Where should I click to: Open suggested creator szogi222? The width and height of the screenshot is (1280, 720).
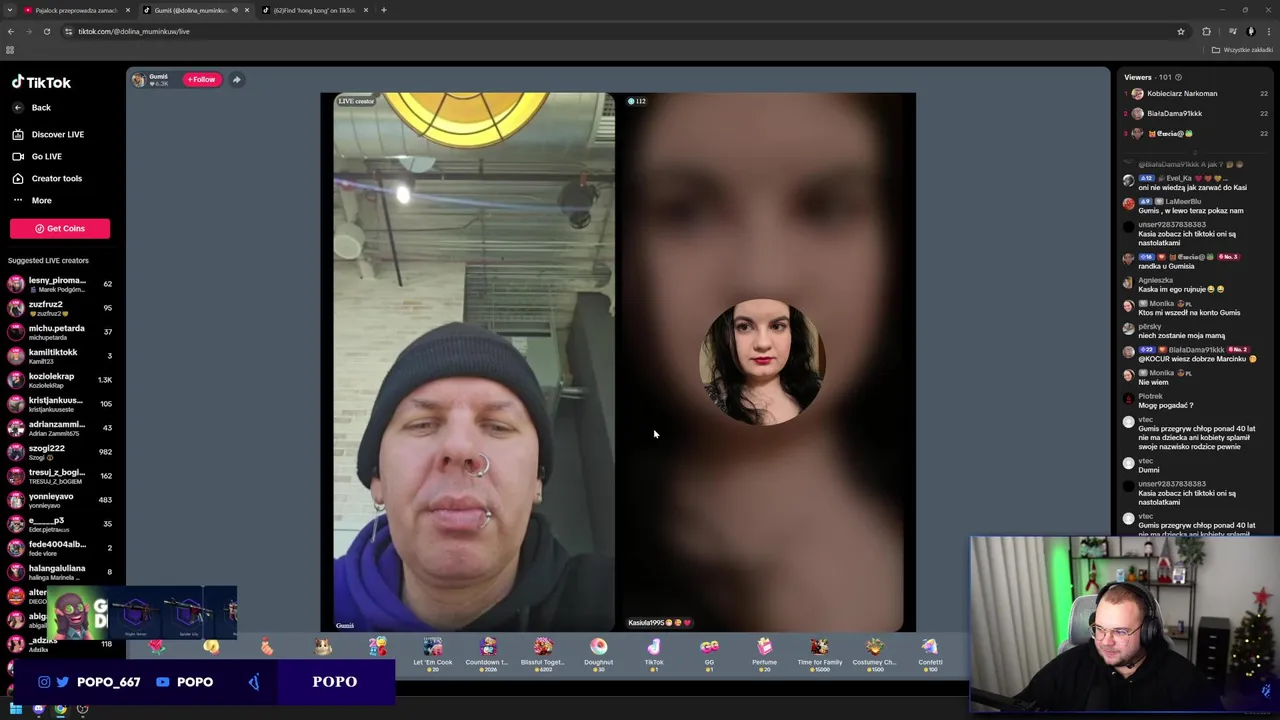(x=60, y=452)
